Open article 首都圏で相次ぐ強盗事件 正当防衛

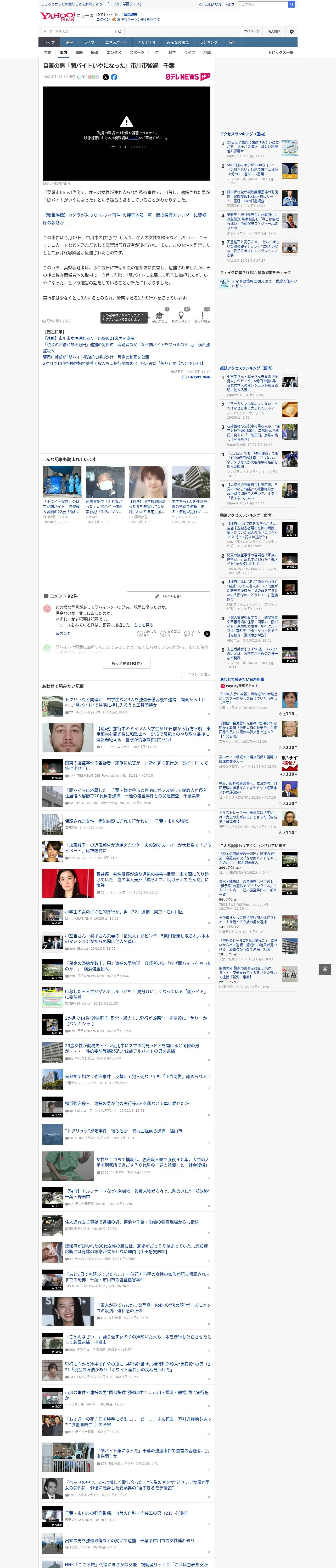138,1076
